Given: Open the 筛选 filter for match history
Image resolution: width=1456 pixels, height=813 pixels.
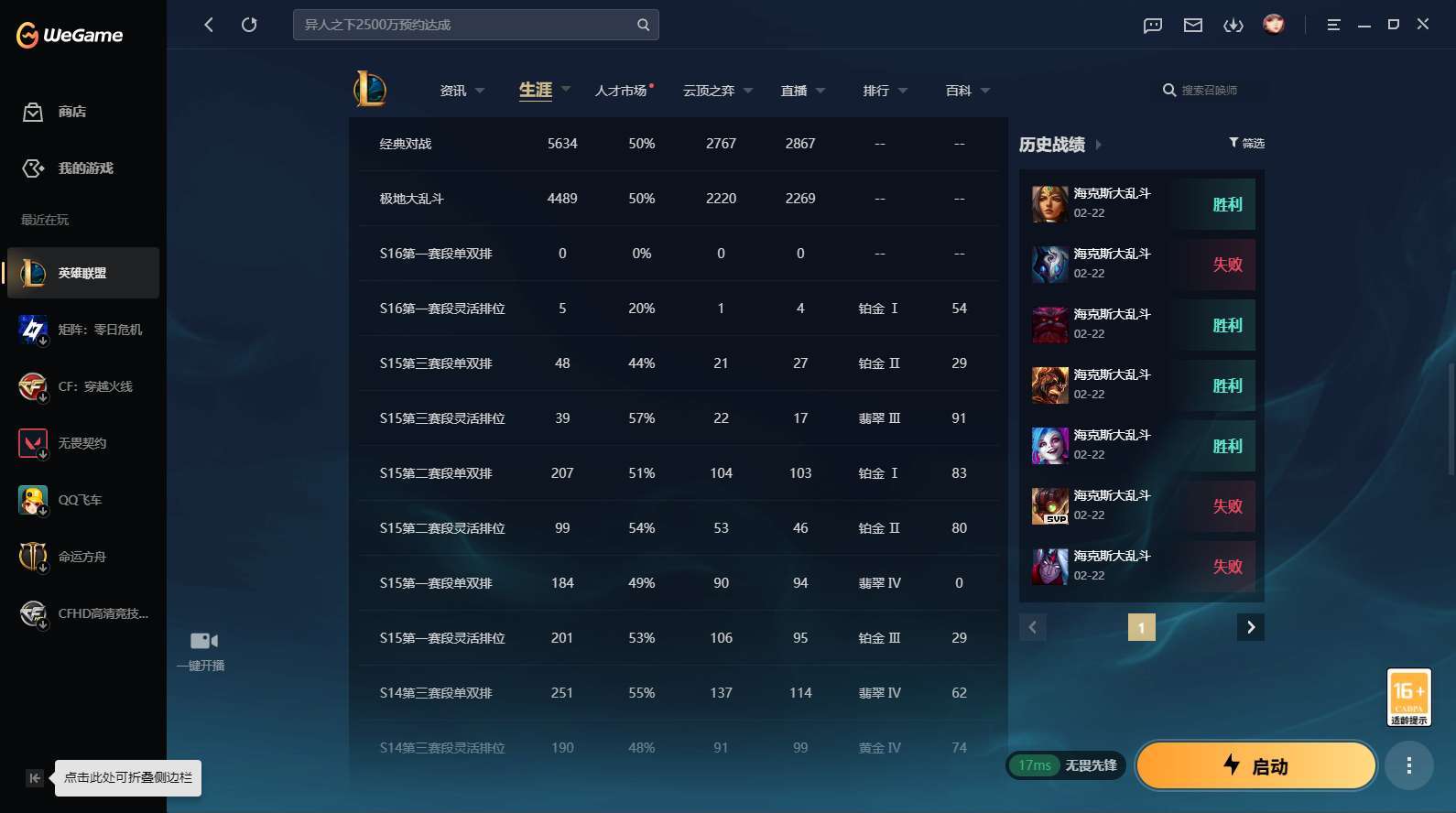Looking at the screenshot, I should 1246,143.
